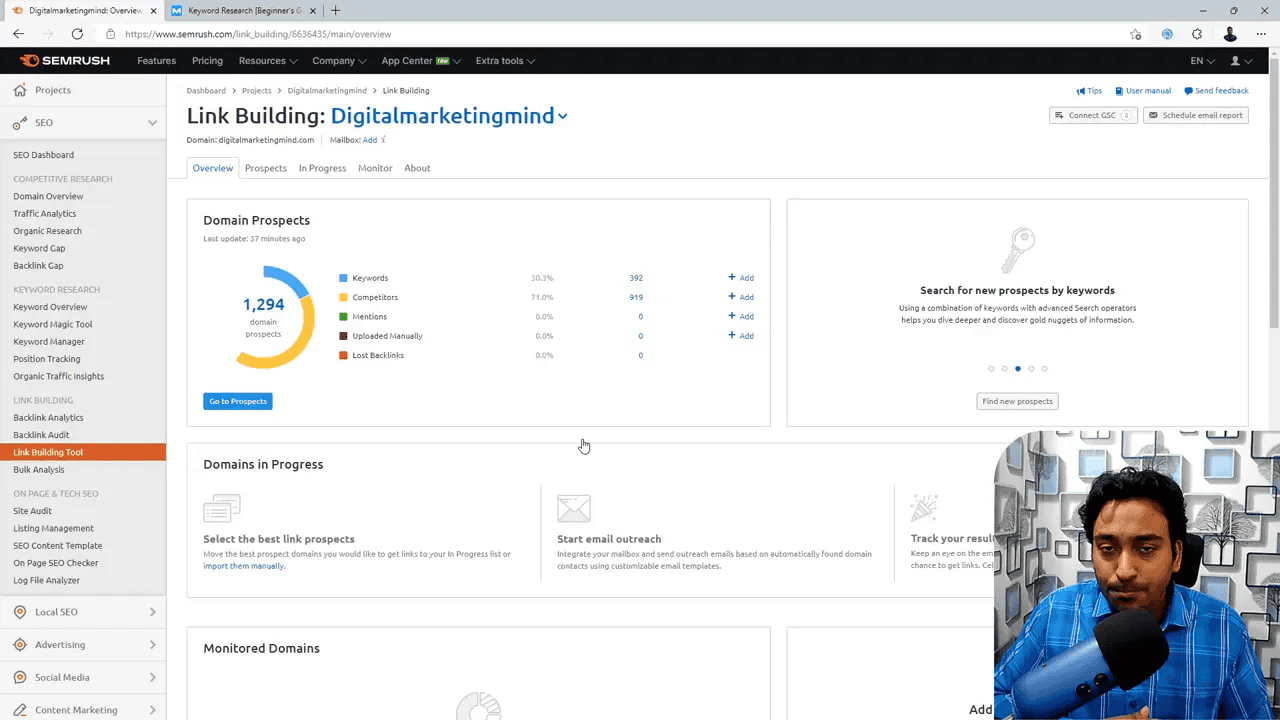Screen dimensions: 1280x720
Task: Click the Find new prospects button
Action: click(x=1017, y=401)
